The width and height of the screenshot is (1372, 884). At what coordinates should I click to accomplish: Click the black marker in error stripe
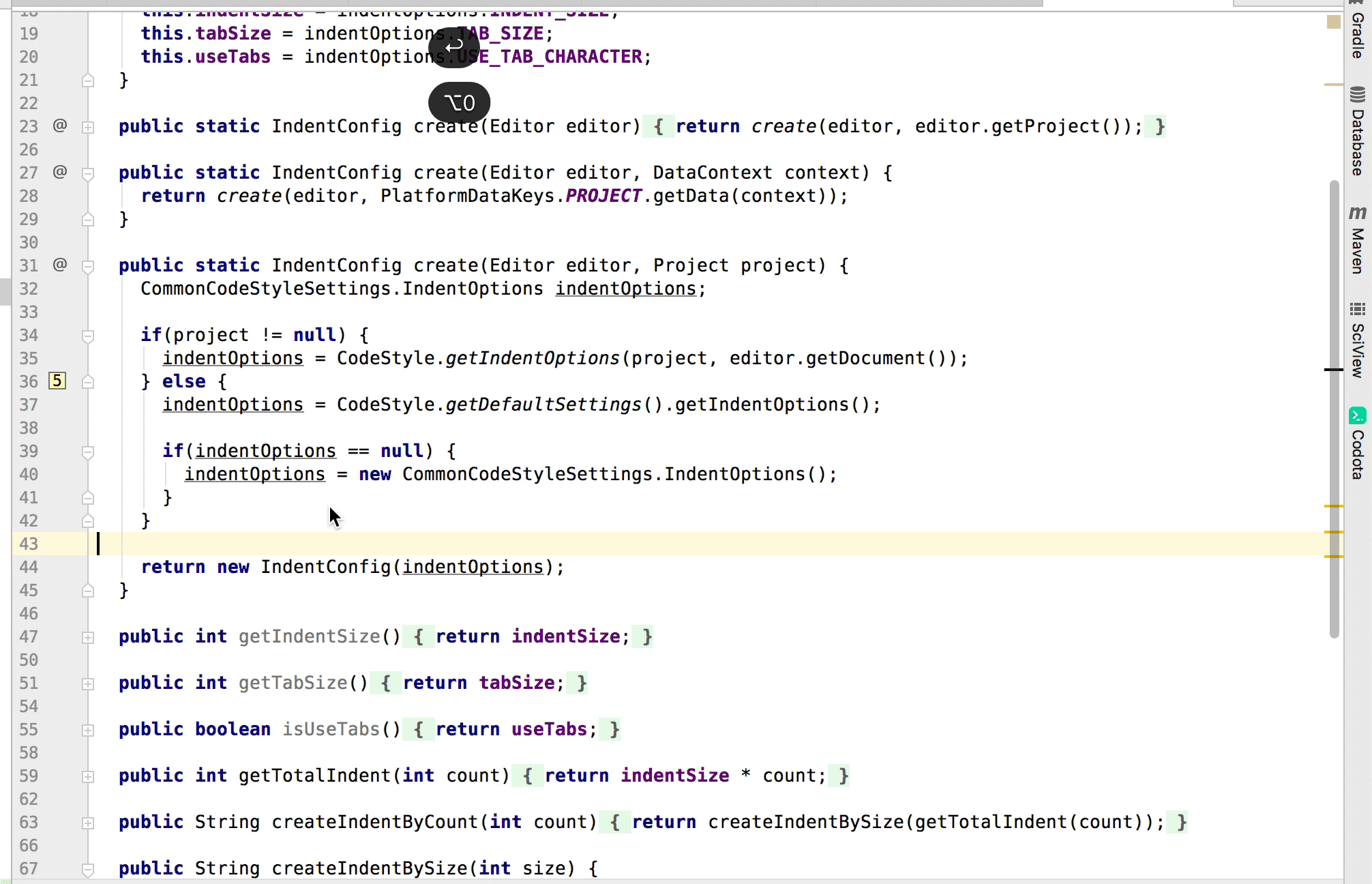point(1333,370)
